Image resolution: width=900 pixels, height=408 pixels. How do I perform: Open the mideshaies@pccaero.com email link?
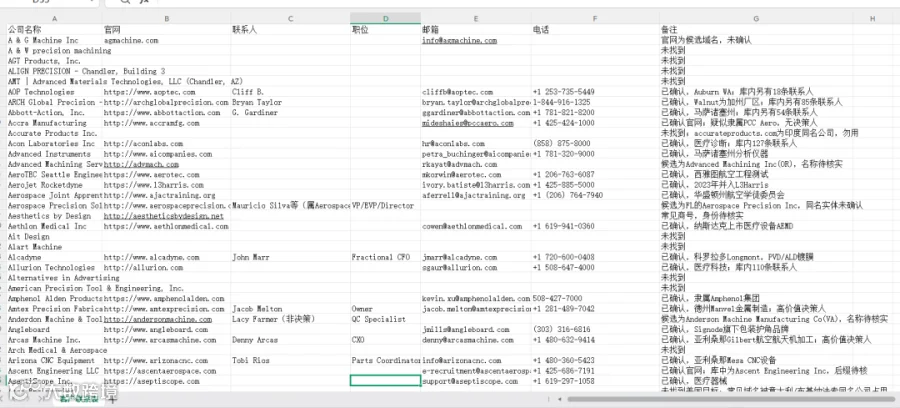468,123
